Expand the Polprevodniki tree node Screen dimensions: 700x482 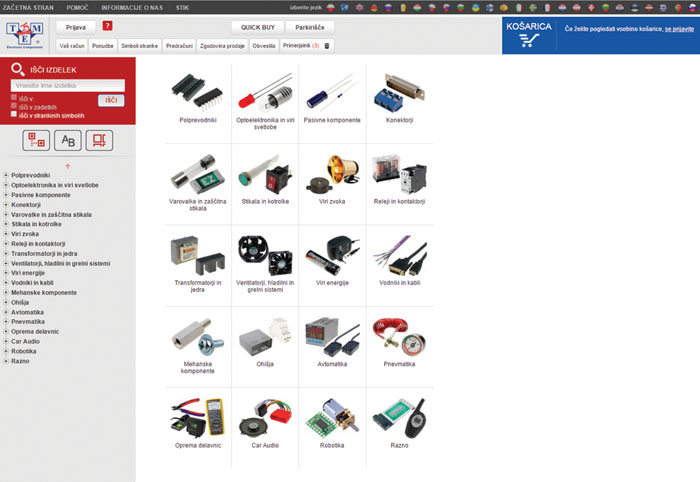point(6,175)
